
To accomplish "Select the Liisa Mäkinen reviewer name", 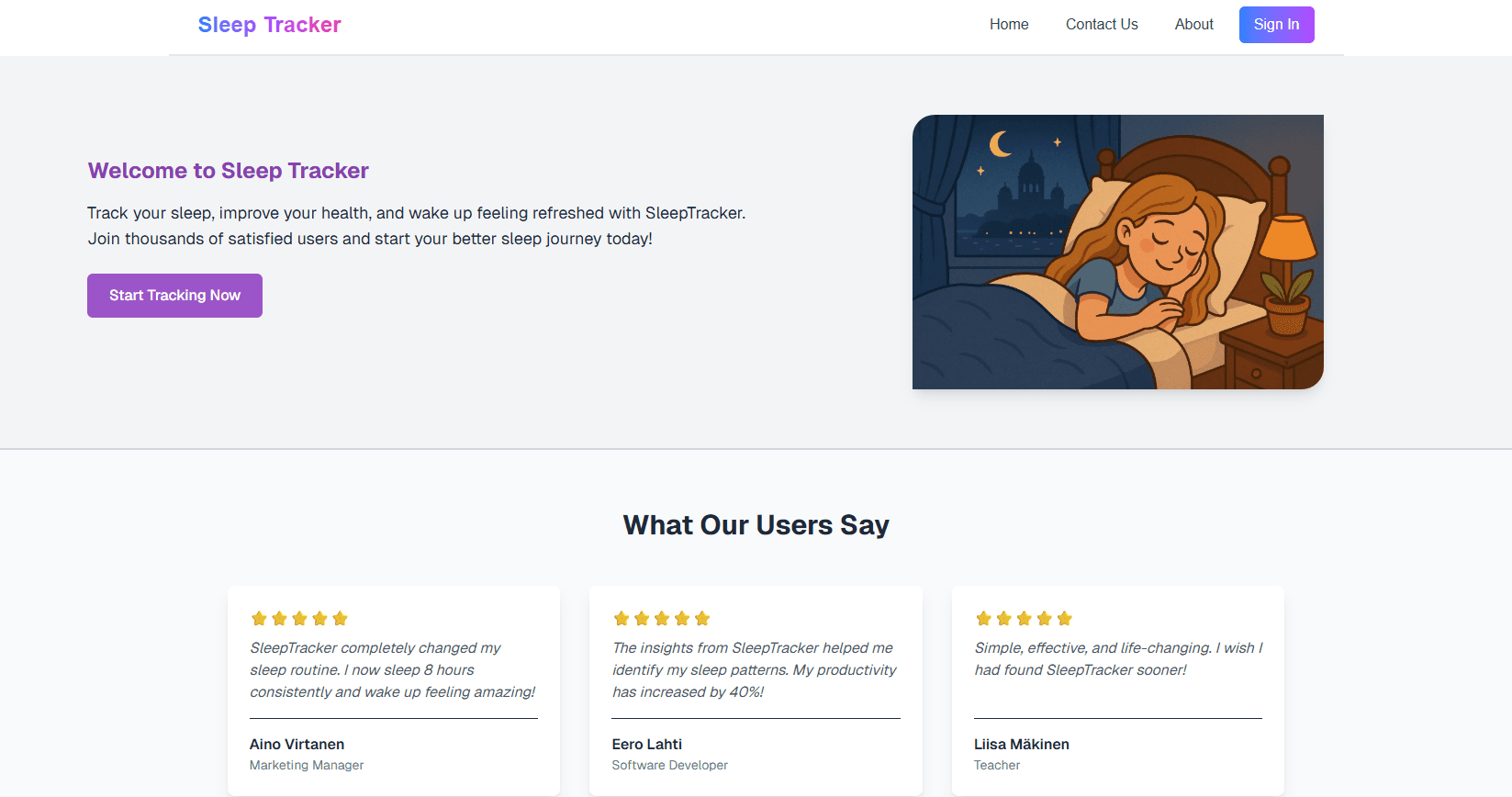I will click(1021, 745).
